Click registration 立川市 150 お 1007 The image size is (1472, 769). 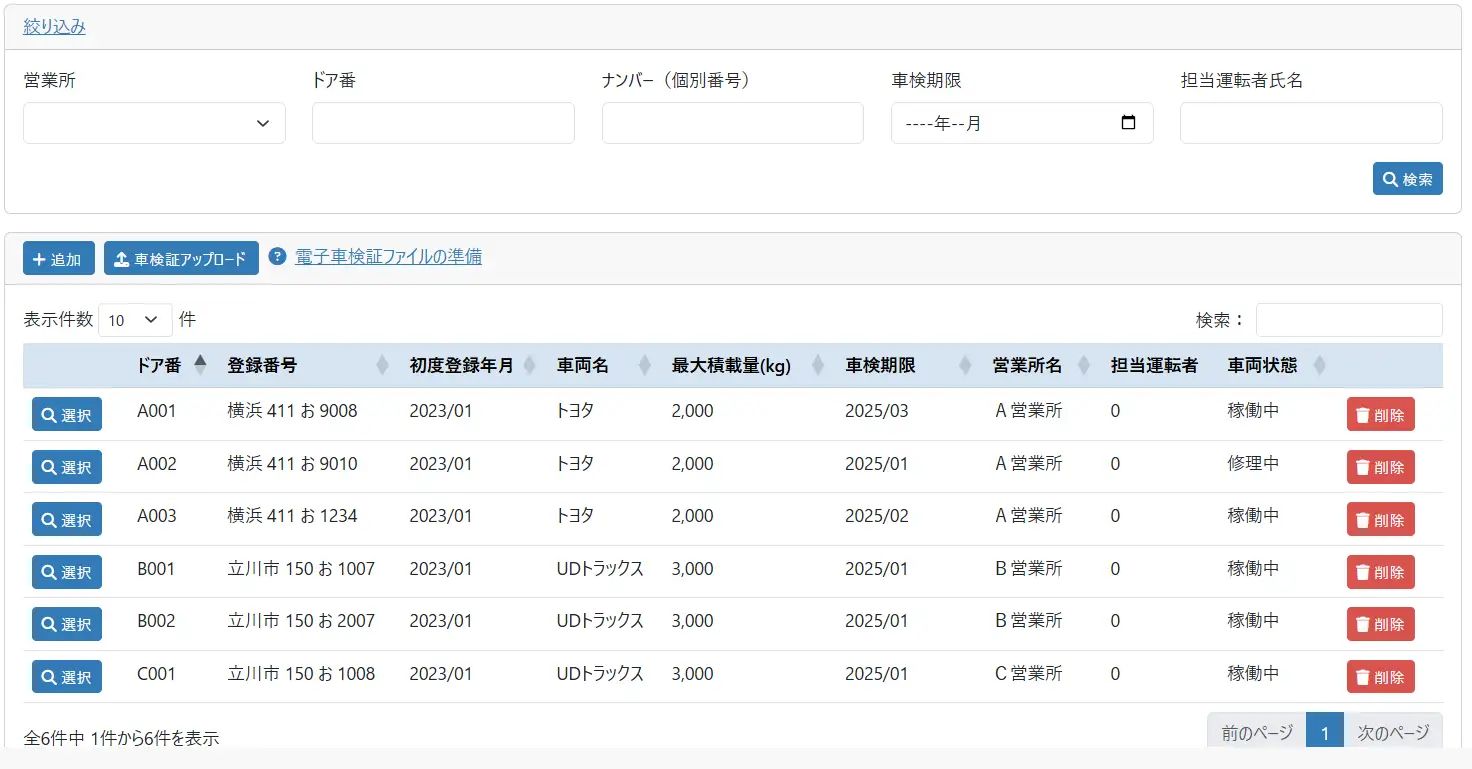pyautogui.click(x=301, y=569)
